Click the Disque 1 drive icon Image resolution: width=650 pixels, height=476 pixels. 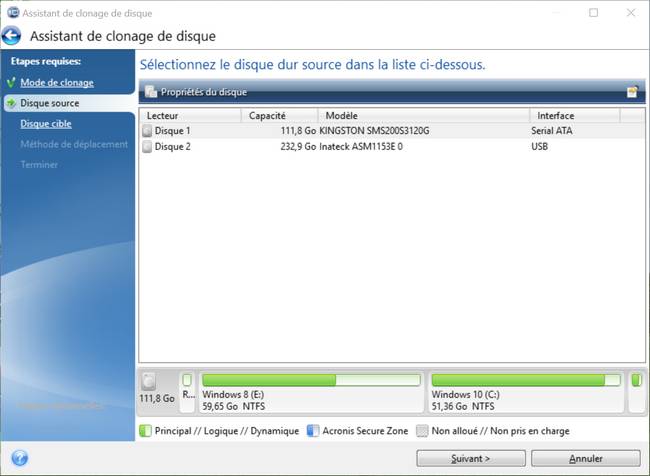click(147, 131)
